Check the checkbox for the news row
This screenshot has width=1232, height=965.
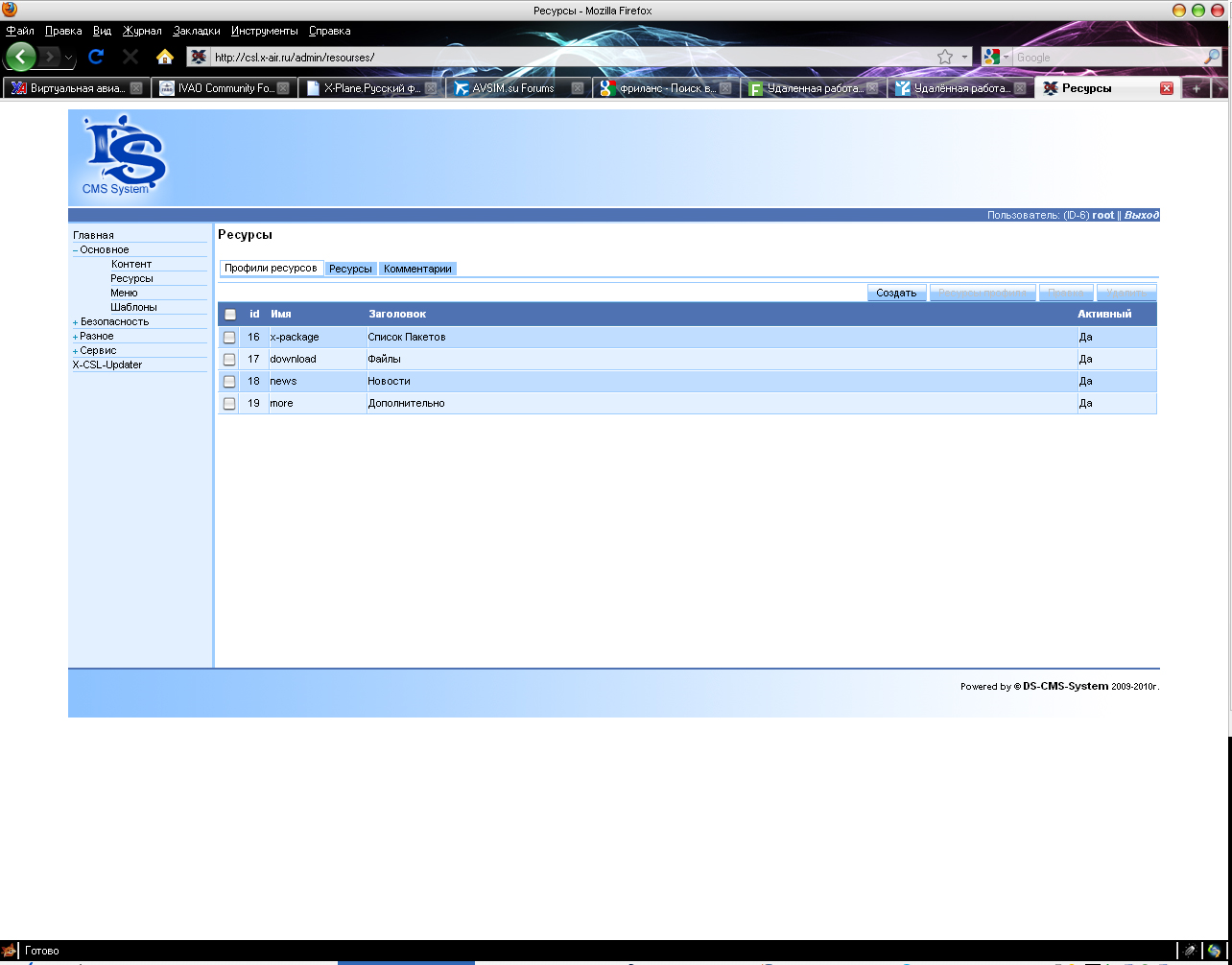coord(229,381)
